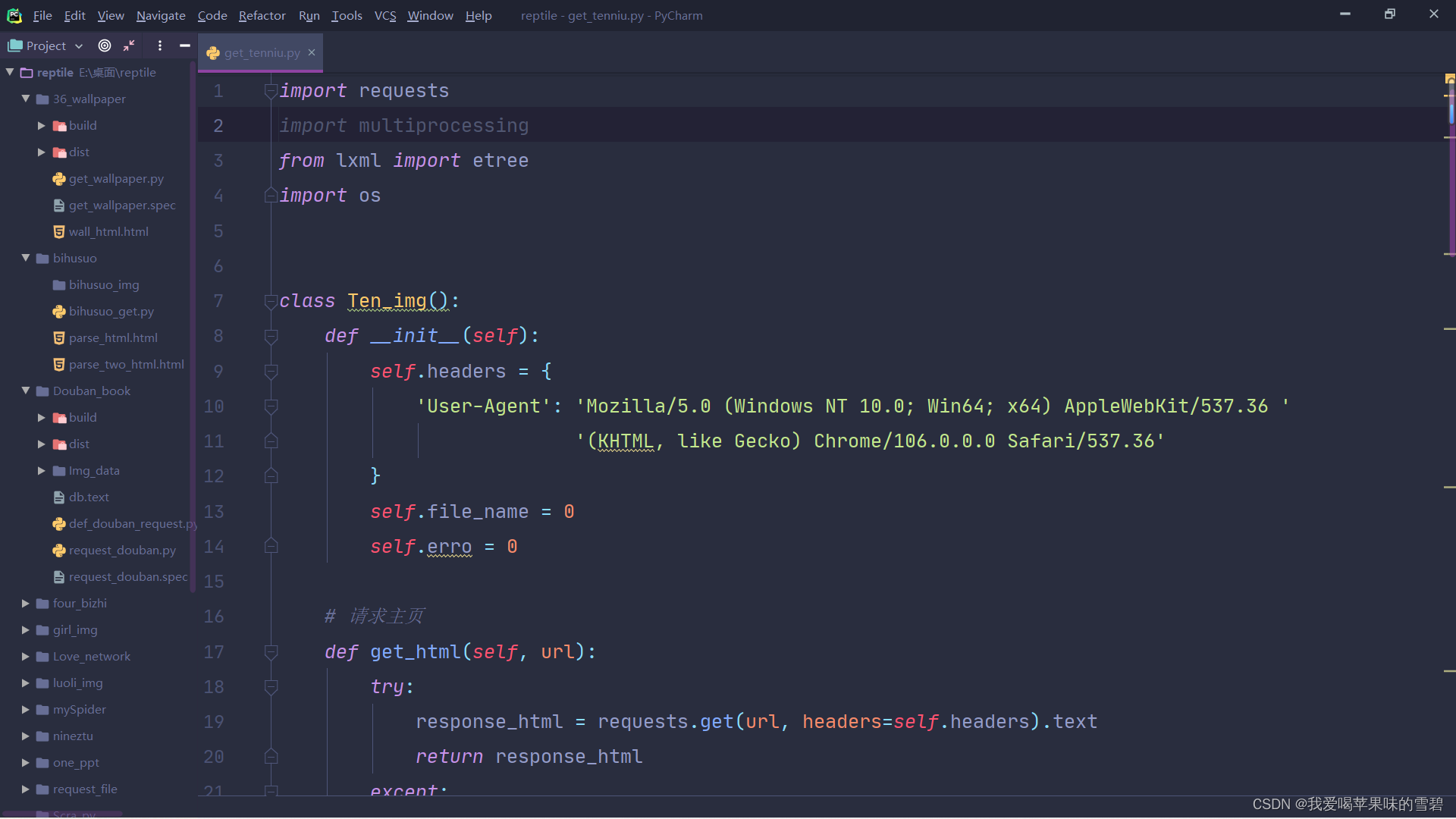Image resolution: width=1456 pixels, height=819 pixels.
Task: Toggle code folding on class Ten_img line
Action: point(271,301)
